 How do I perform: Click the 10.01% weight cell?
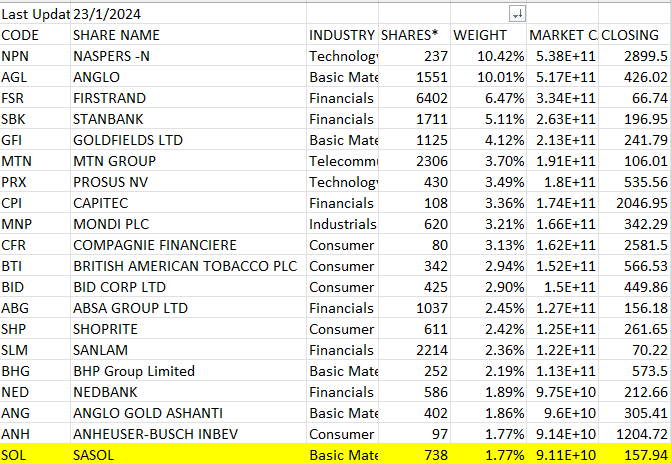[x=488, y=77]
